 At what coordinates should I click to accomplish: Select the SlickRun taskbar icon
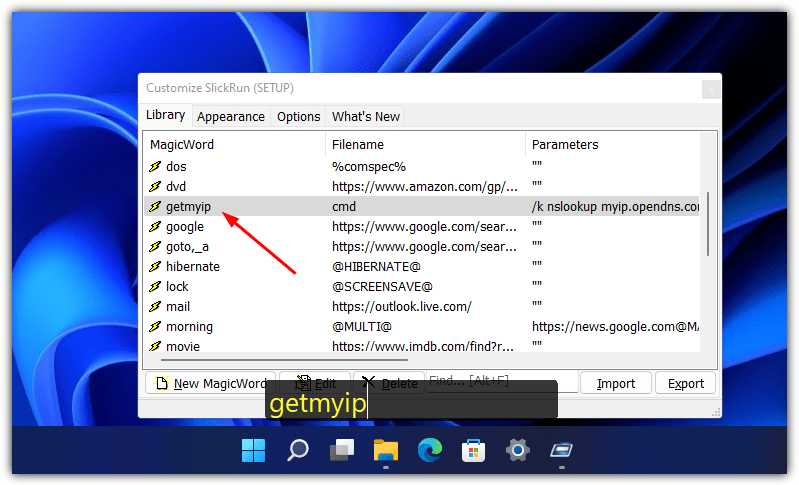click(x=562, y=450)
